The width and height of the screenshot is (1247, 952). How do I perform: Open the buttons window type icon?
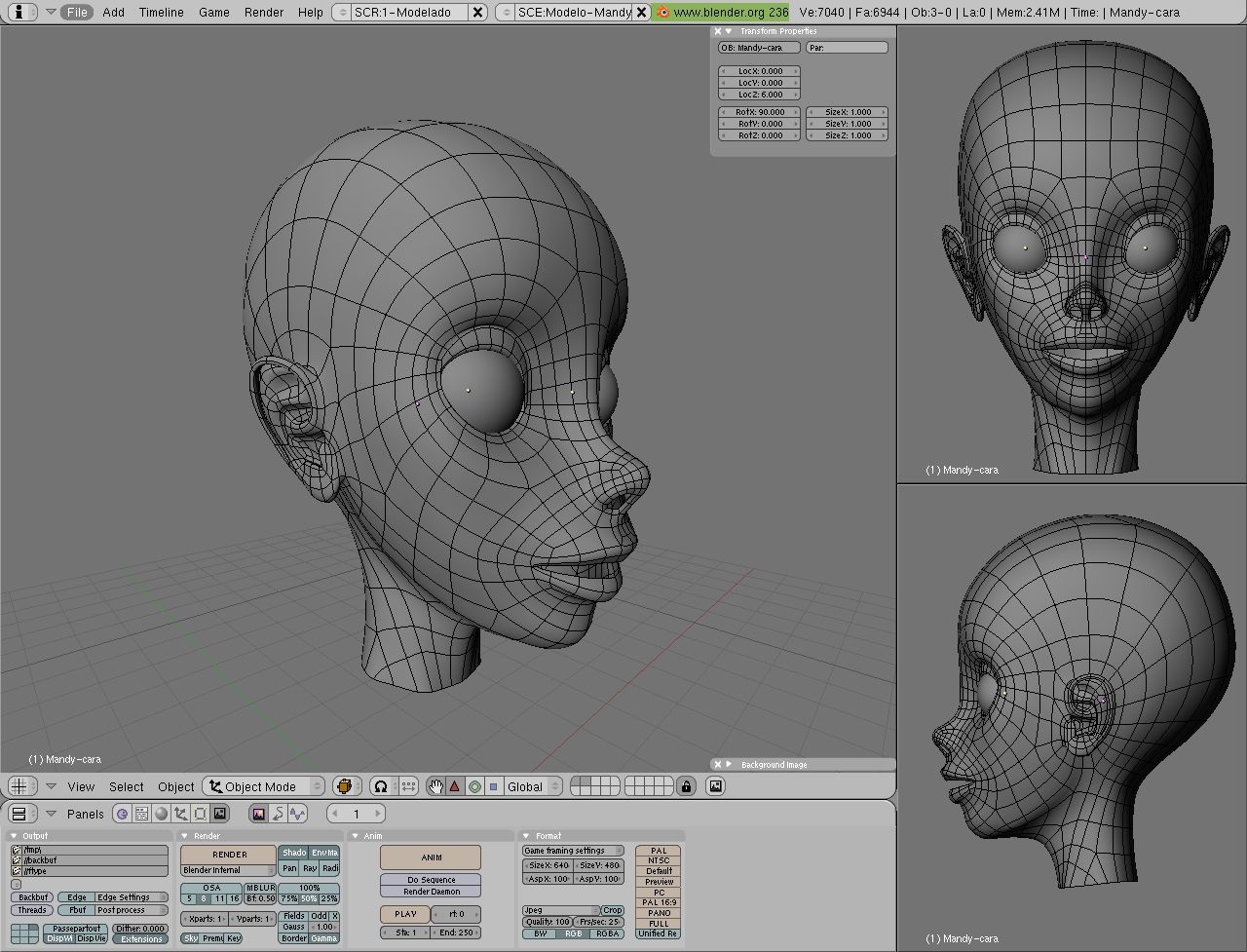coord(19,814)
